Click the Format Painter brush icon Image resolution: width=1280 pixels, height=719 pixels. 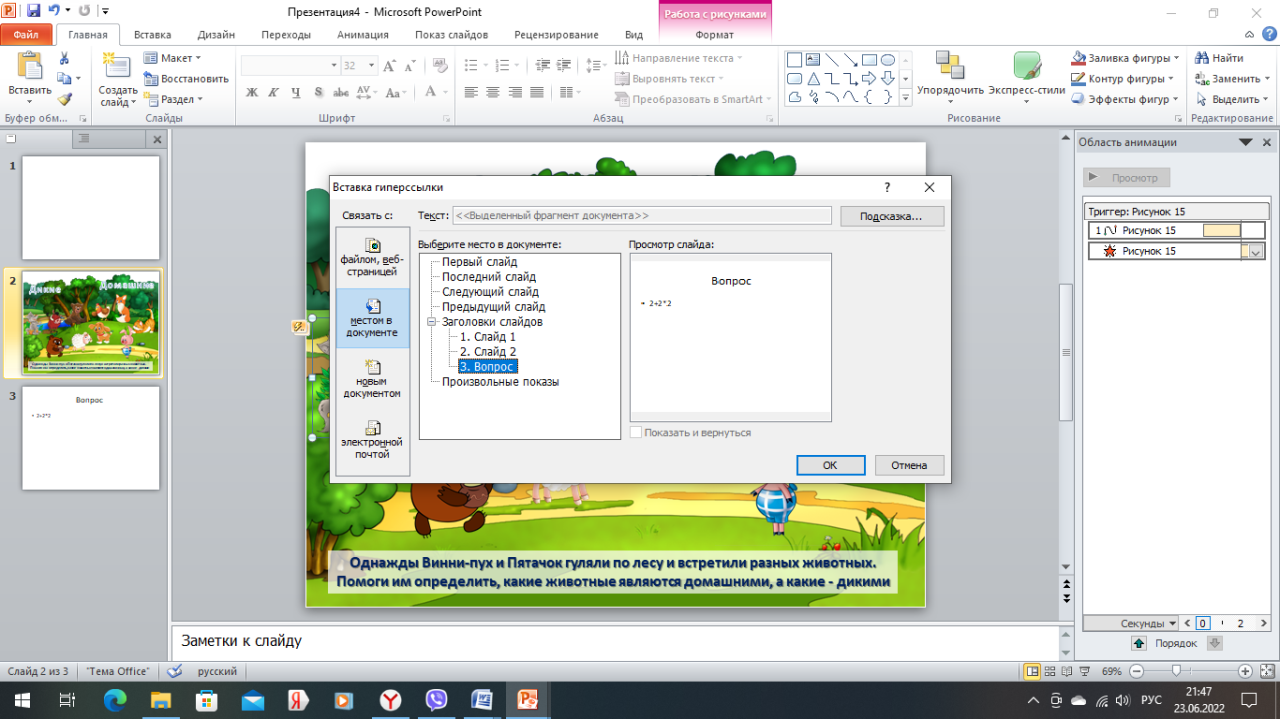pos(65,99)
